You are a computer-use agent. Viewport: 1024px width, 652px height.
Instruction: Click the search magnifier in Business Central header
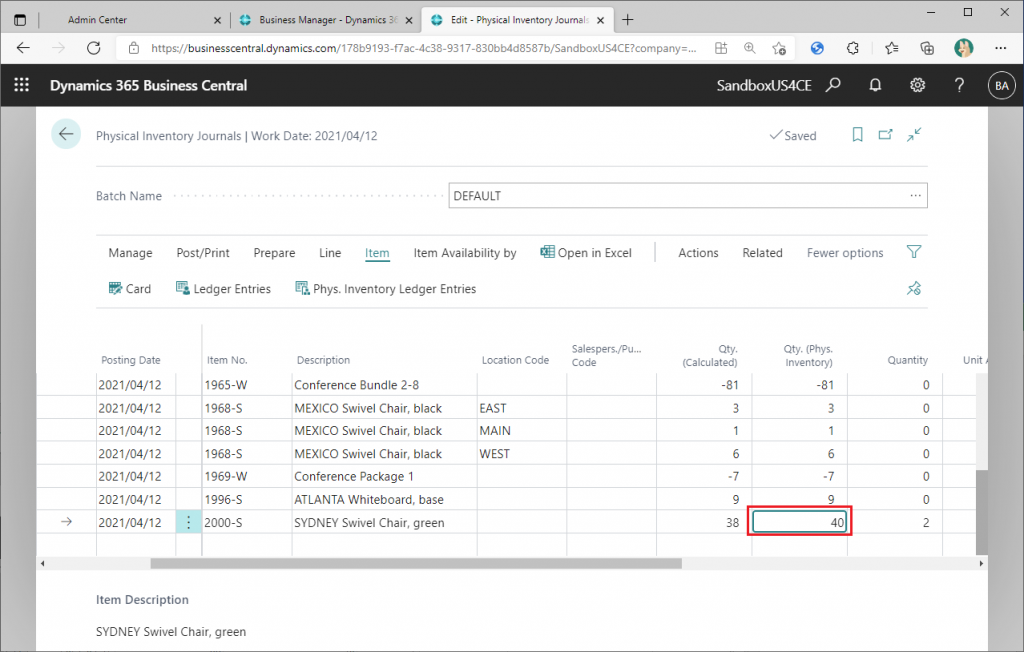tap(833, 85)
